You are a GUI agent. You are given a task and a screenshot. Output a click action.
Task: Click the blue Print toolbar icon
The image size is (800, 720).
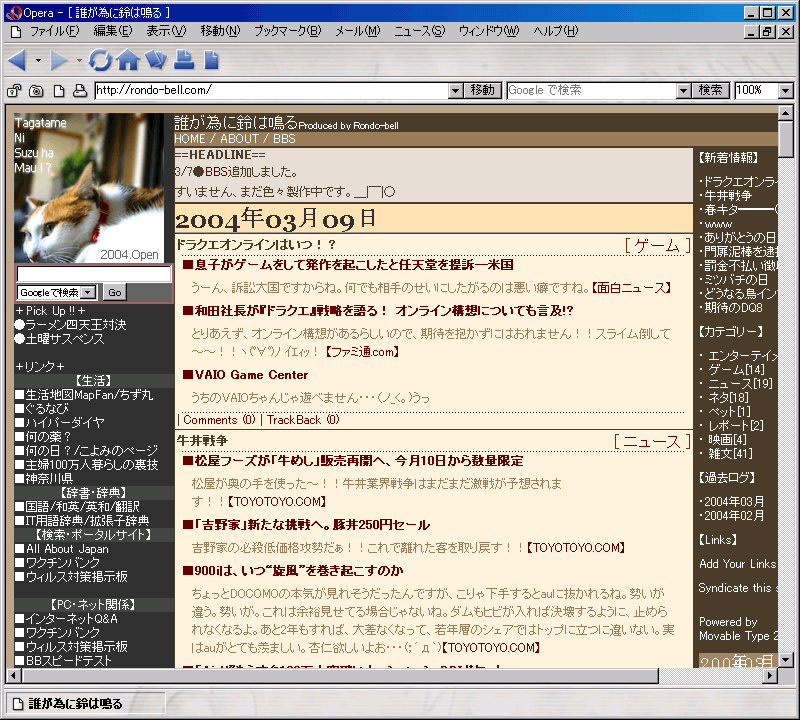point(184,60)
